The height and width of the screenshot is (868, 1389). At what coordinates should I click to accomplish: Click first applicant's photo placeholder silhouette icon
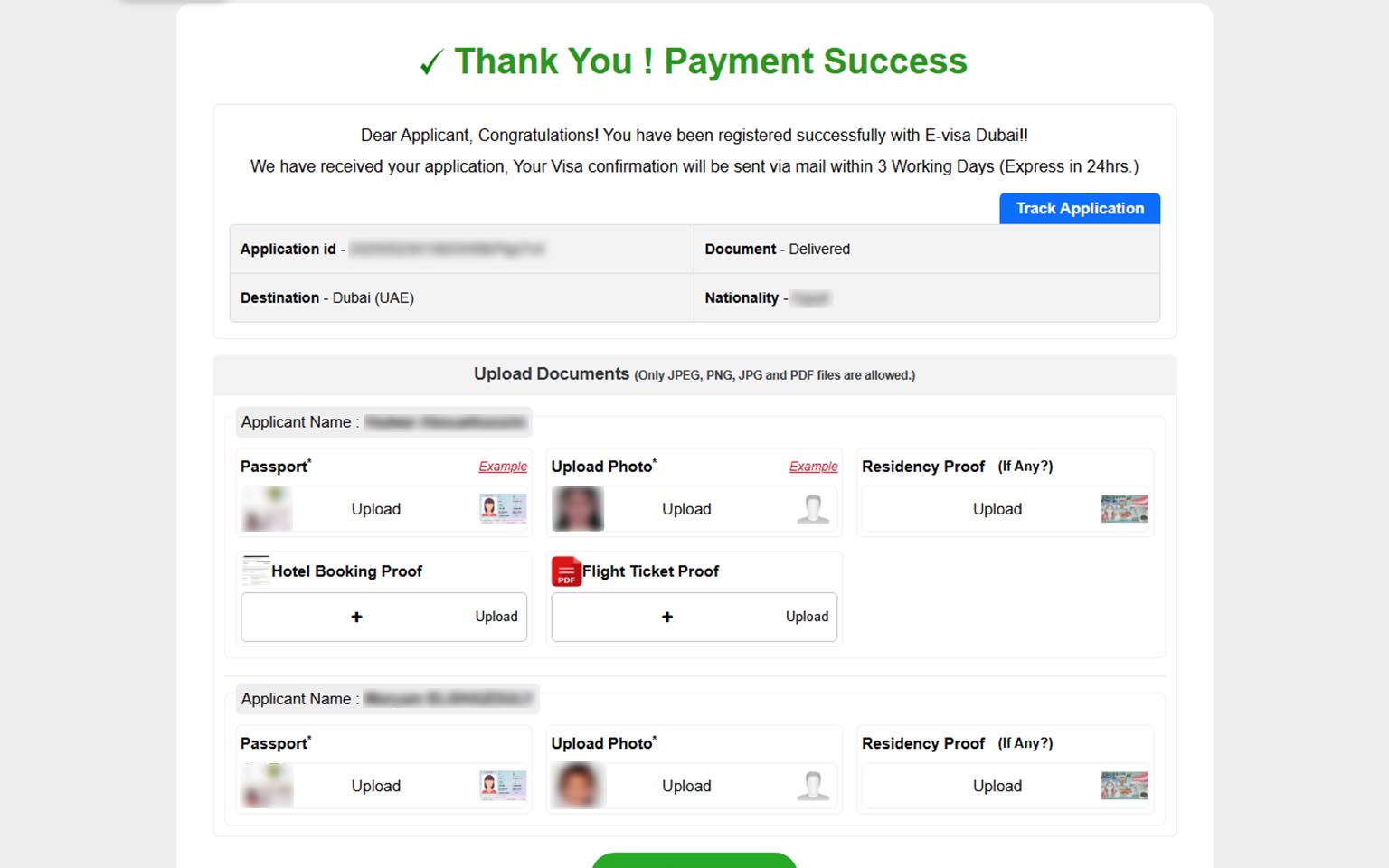click(813, 509)
